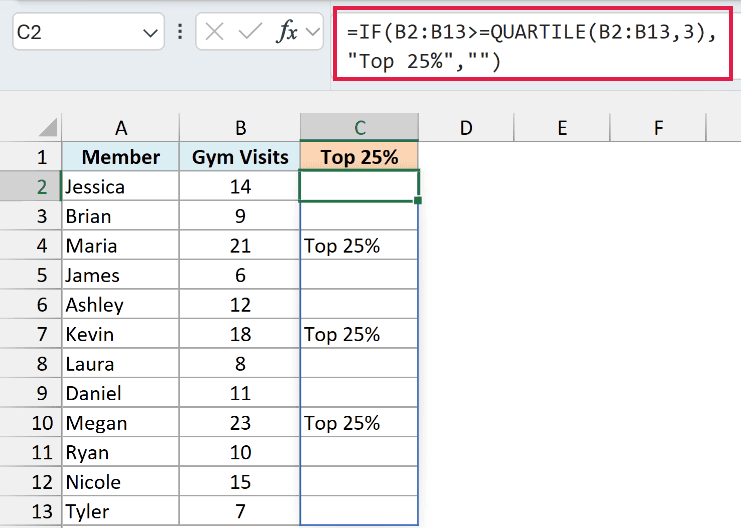This screenshot has width=741, height=528.
Task: Select column F header
Action: pyautogui.click(x=658, y=128)
